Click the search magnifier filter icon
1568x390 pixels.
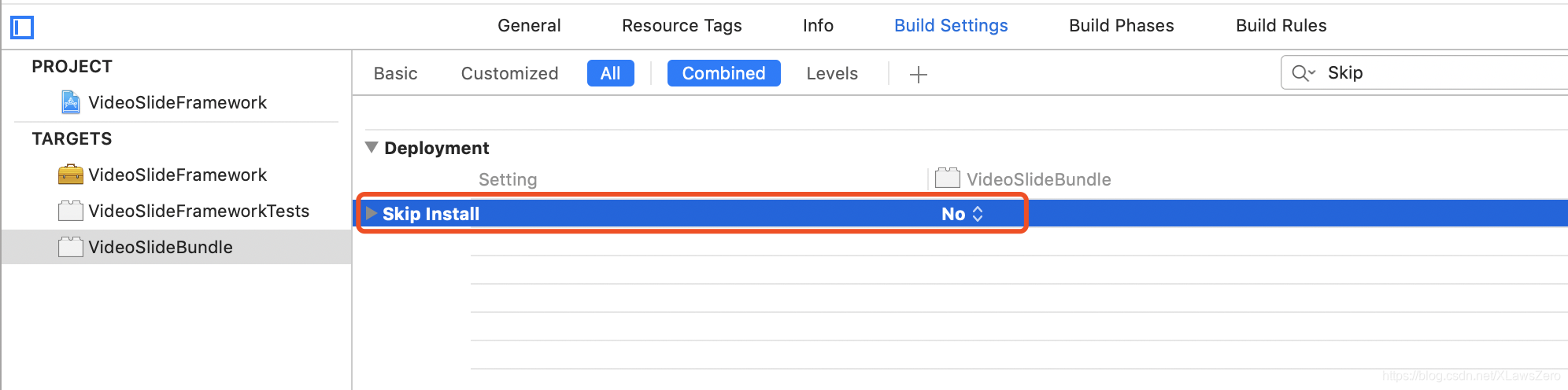pos(1302,73)
